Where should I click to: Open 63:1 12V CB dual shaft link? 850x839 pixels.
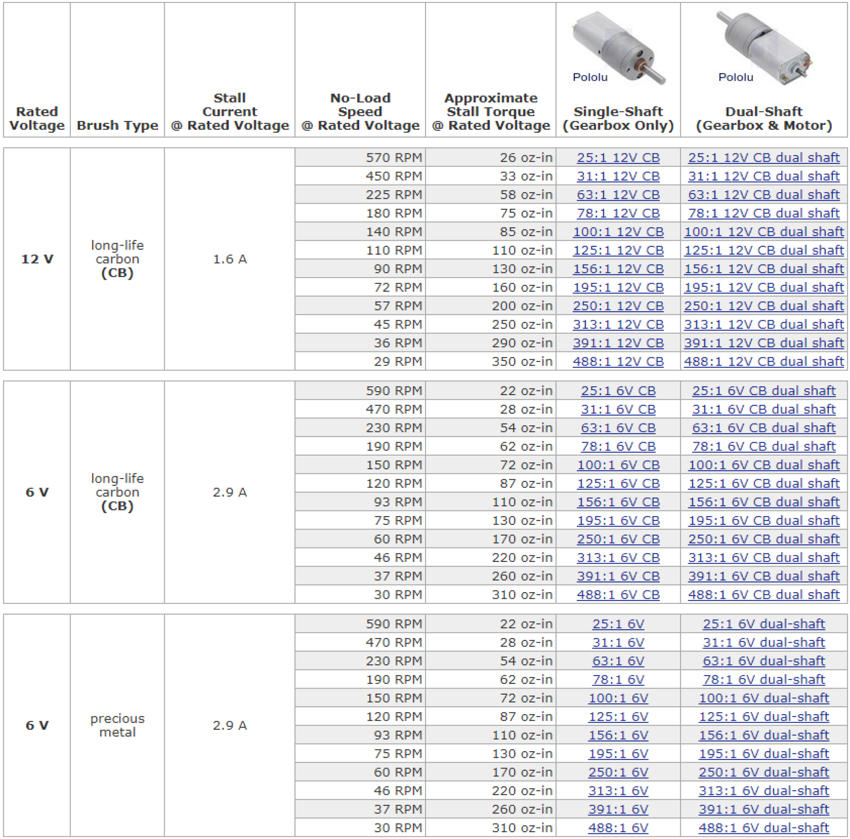click(x=764, y=195)
